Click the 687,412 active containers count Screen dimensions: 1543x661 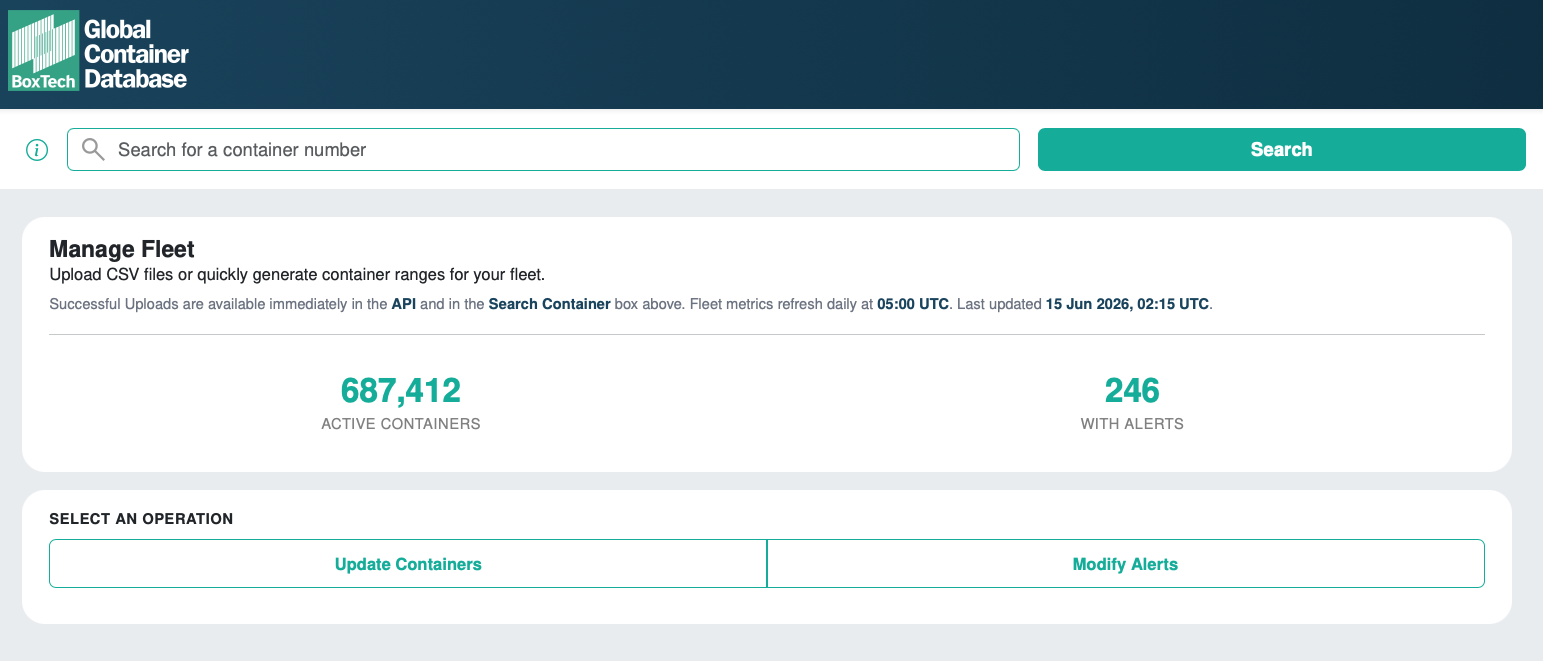(401, 390)
